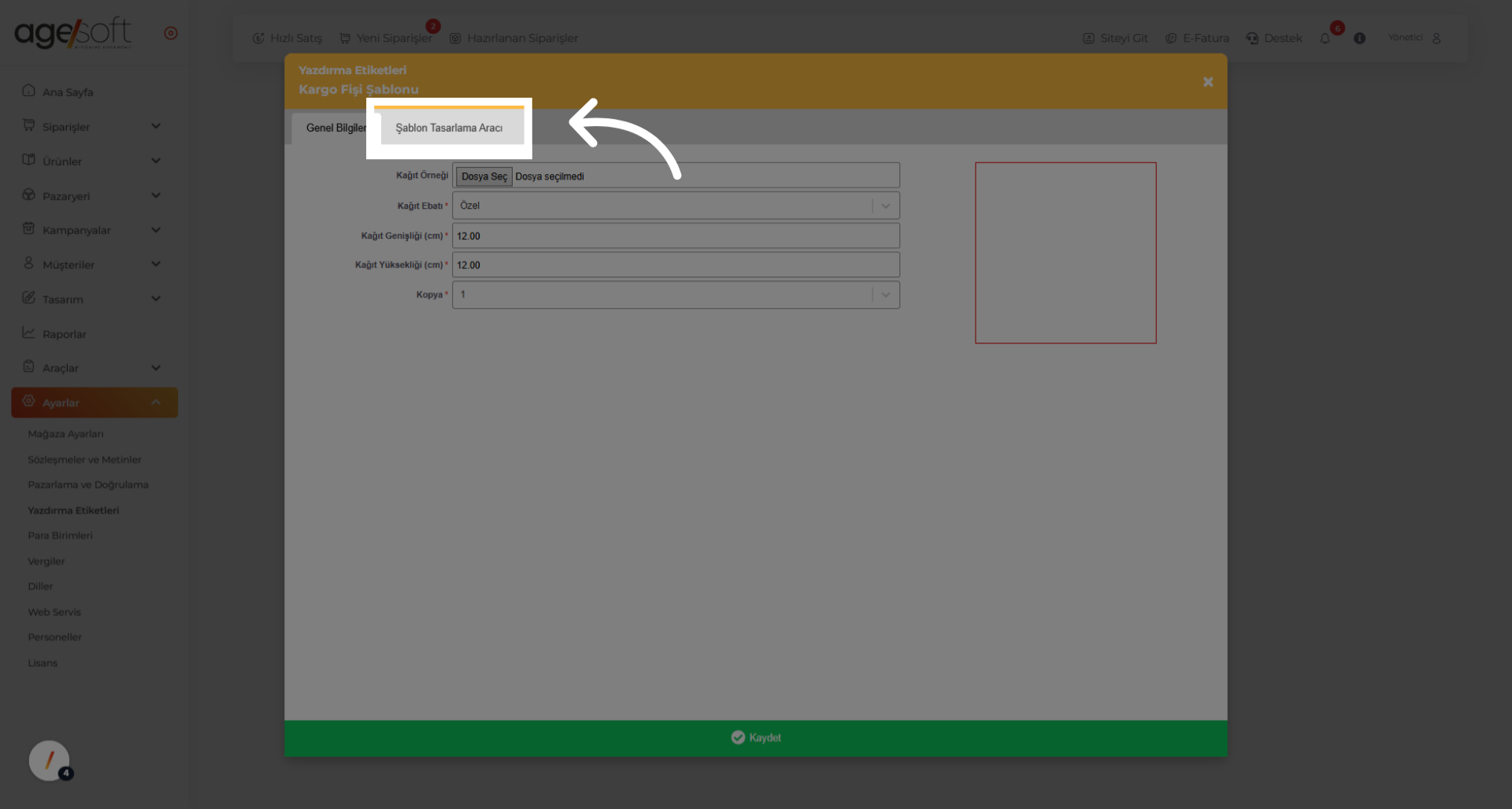Collapse the Ayarlar menu chevron
The image size is (1512, 809).
[x=156, y=403]
